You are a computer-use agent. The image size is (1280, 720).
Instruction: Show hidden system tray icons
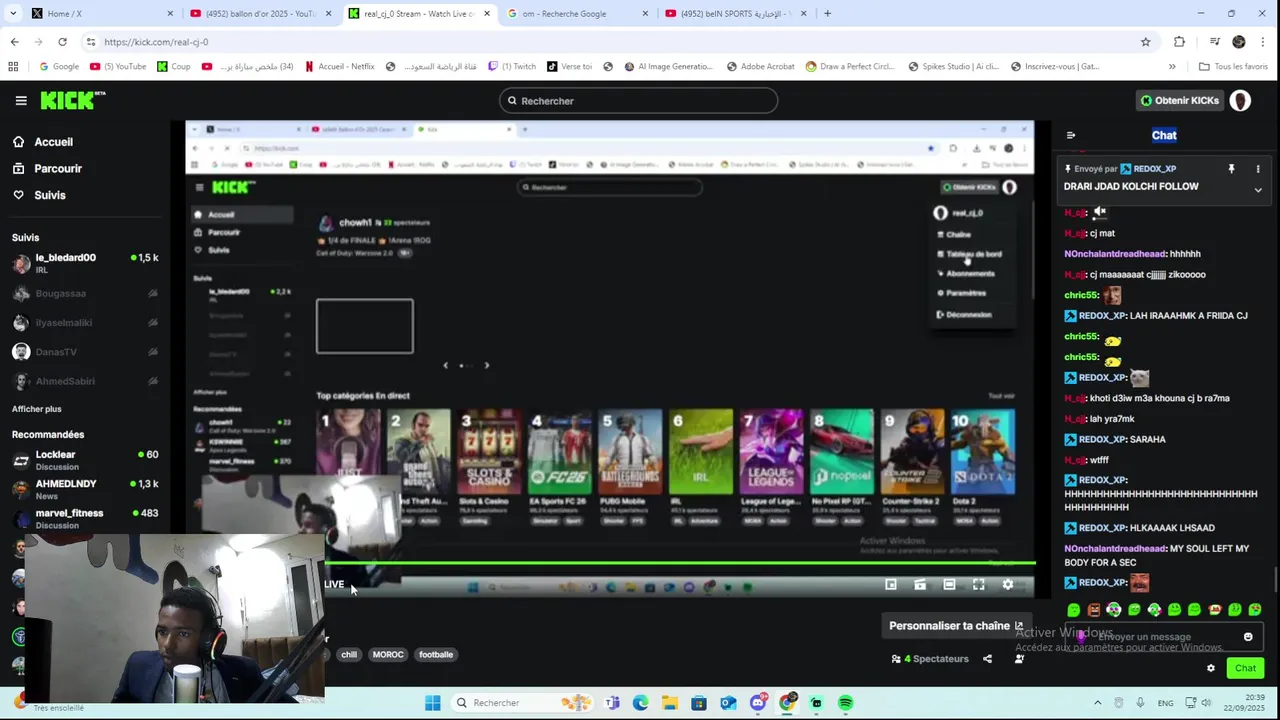(x=1097, y=703)
